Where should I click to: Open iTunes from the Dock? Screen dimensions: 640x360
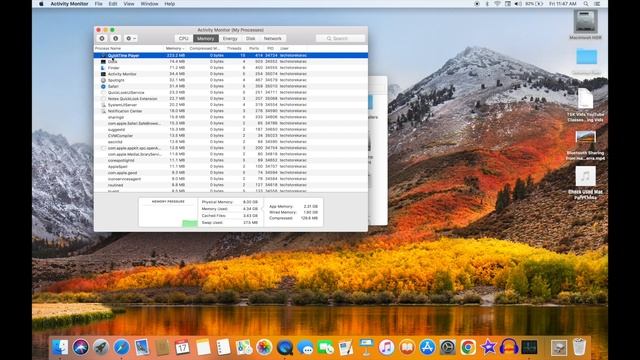coord(387,347)
